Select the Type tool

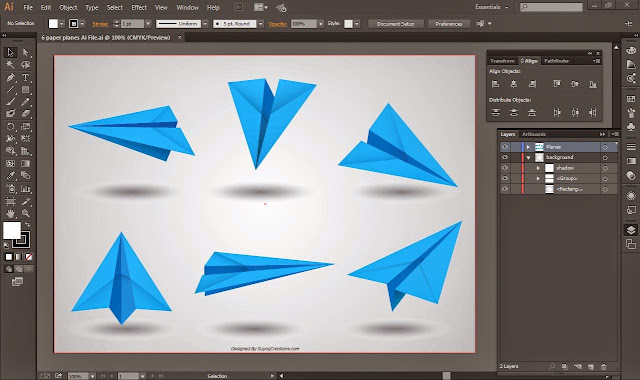coord(25,77)
